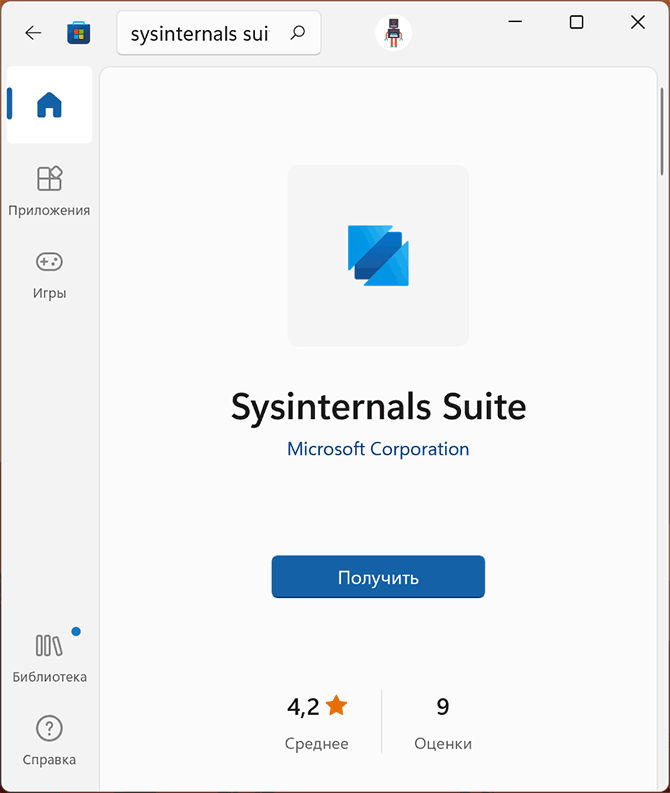Viewport: 670px width, 793px height.
Task: Open the Игры section
Action: 49,275
